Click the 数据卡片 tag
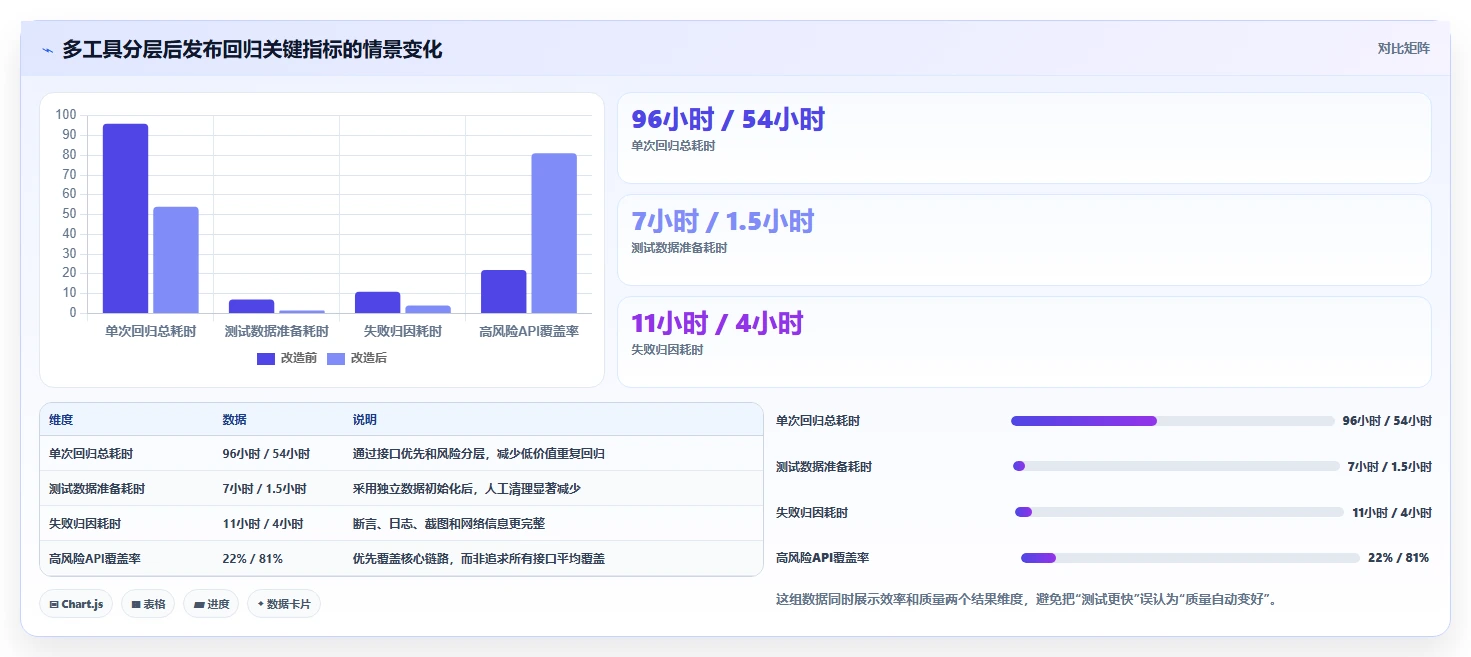The width and height of the screenshot is (1471, 657). 284,604
